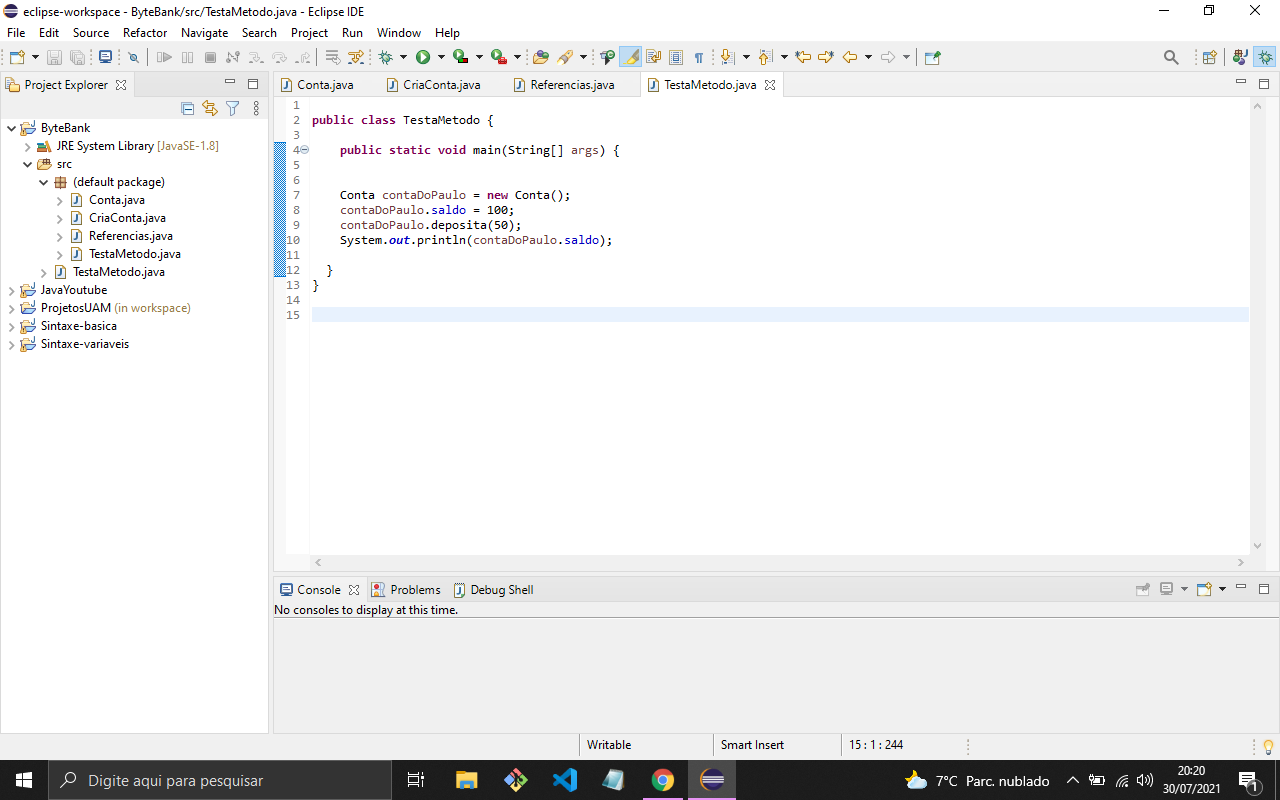Click the Terminate stop icon
Viewport: 1280px width, 800px height.
pyautogui.click(x=210, y=58)
